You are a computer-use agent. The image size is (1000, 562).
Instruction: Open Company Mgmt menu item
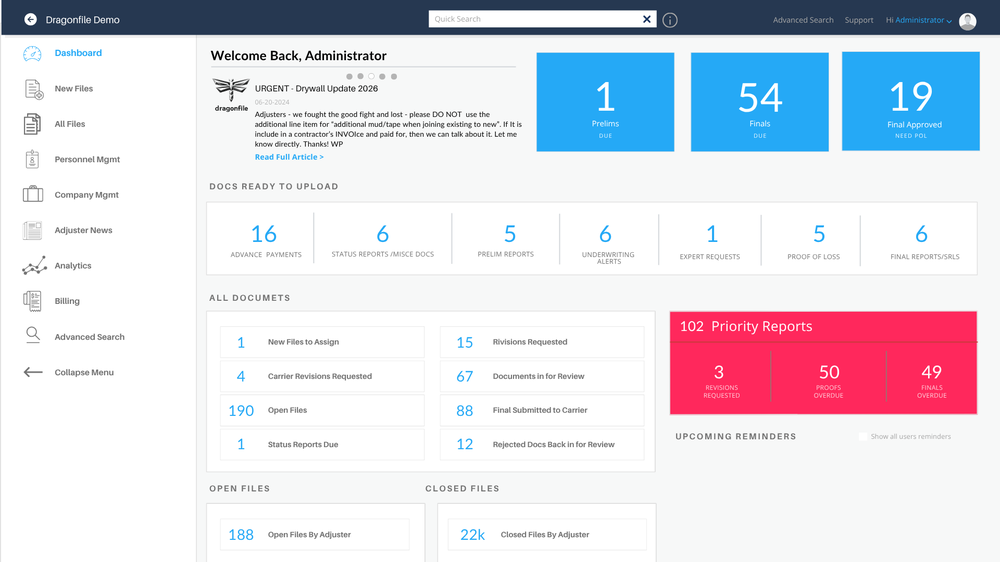[86, 195]
